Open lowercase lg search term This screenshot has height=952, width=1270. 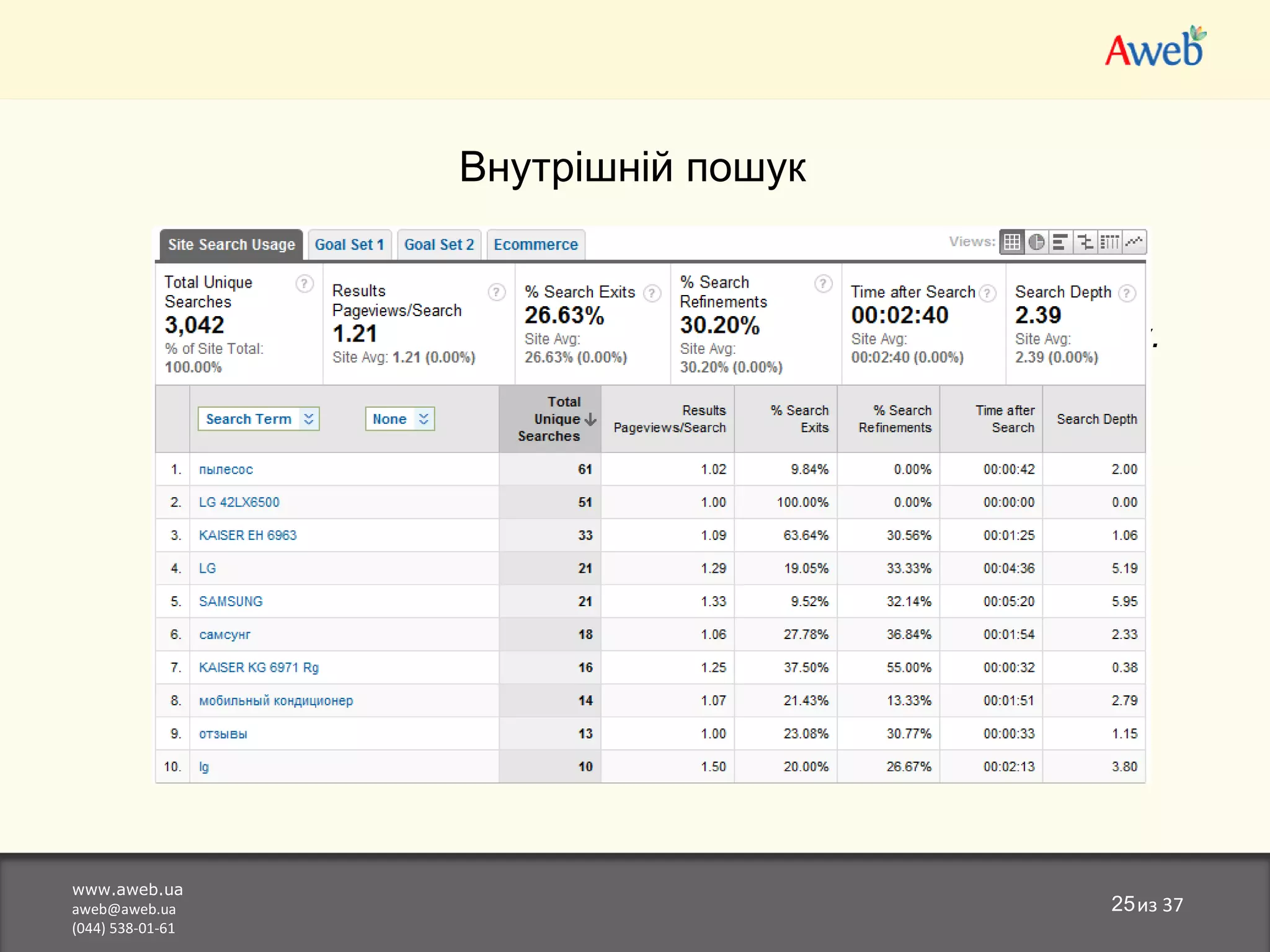click(204, 767)
